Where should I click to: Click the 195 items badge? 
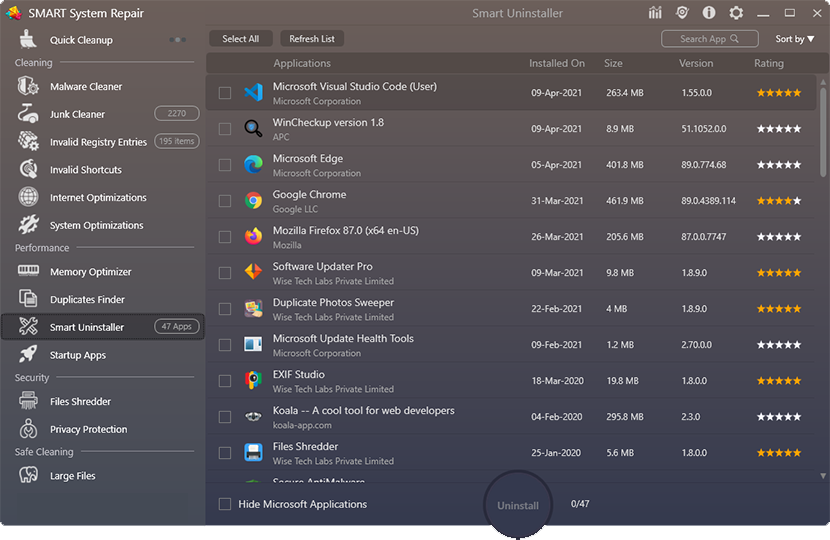coord(177,141)
